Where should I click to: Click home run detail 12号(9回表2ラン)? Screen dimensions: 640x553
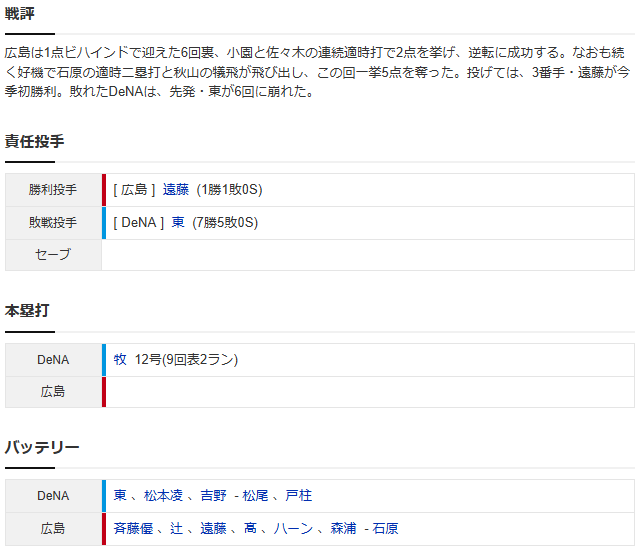coord(186,360)
